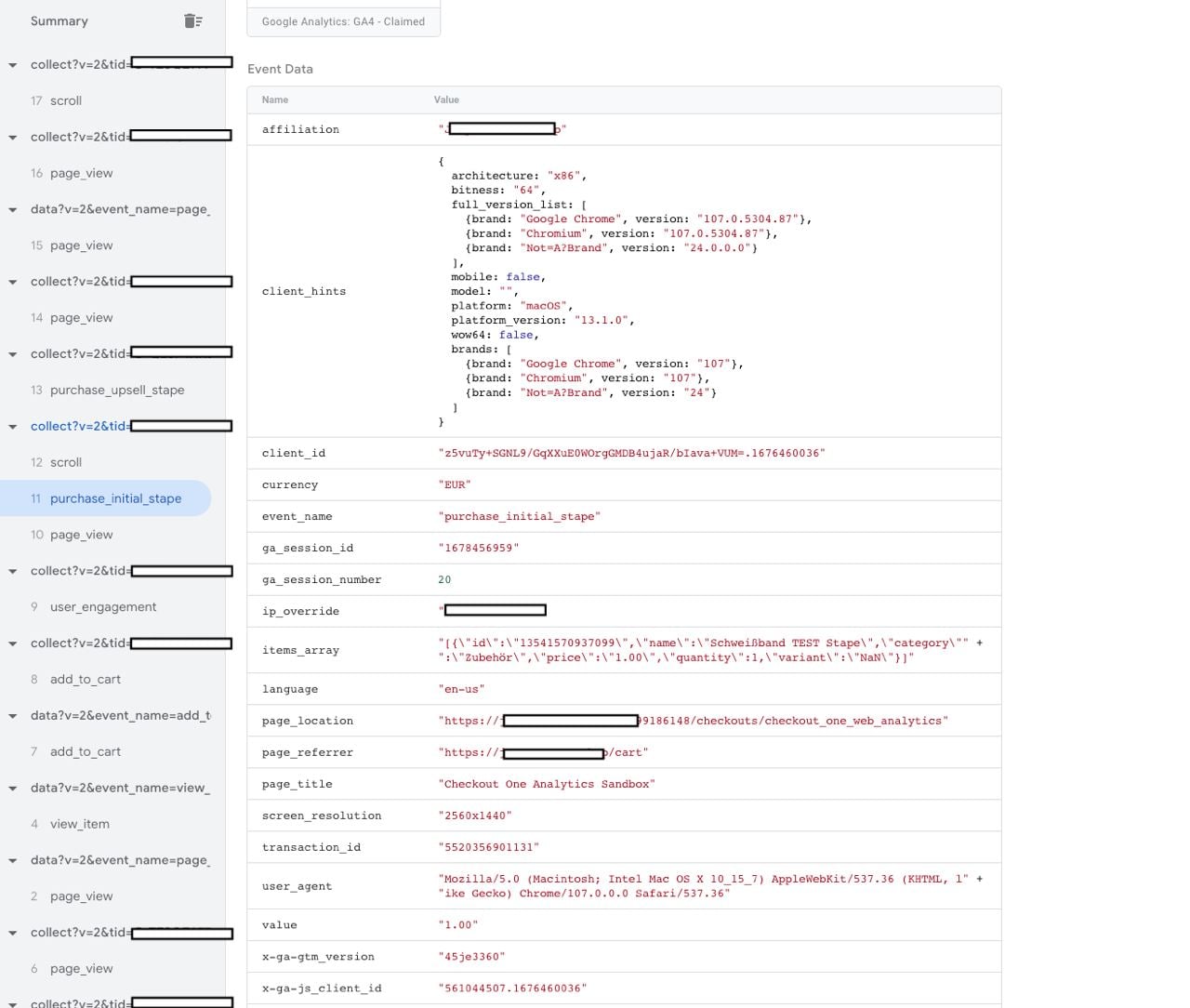Select the transaction_id parameter name

pos(311,847)
